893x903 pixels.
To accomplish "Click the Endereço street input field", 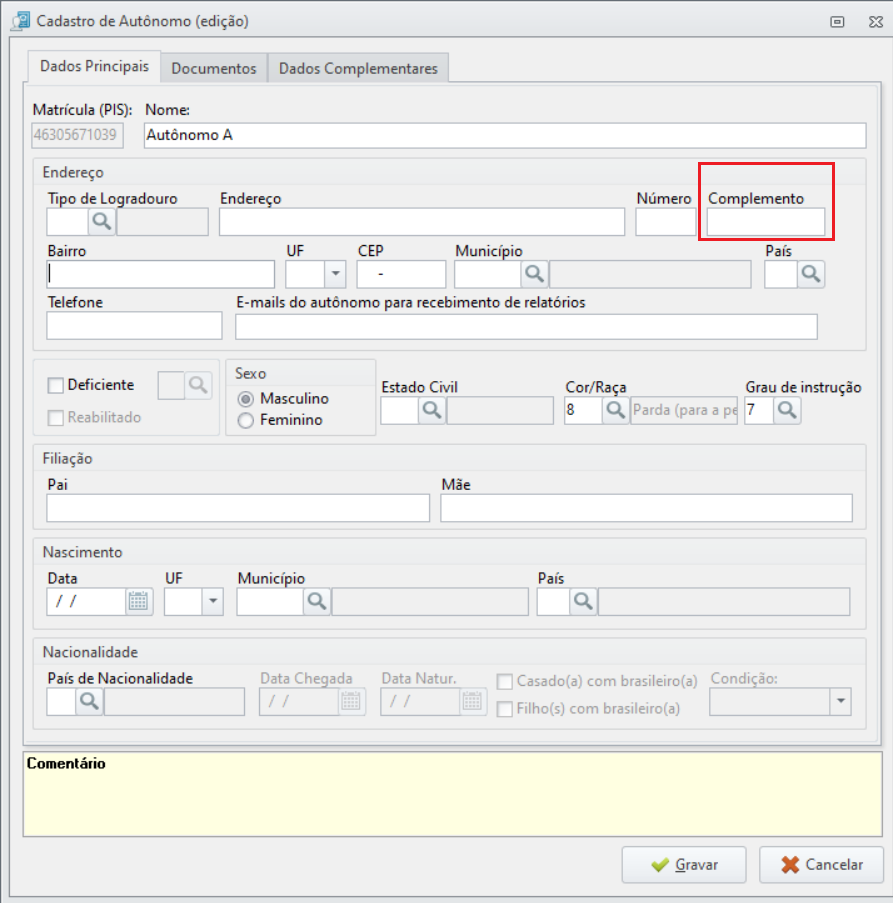I will tap(421, 222).
